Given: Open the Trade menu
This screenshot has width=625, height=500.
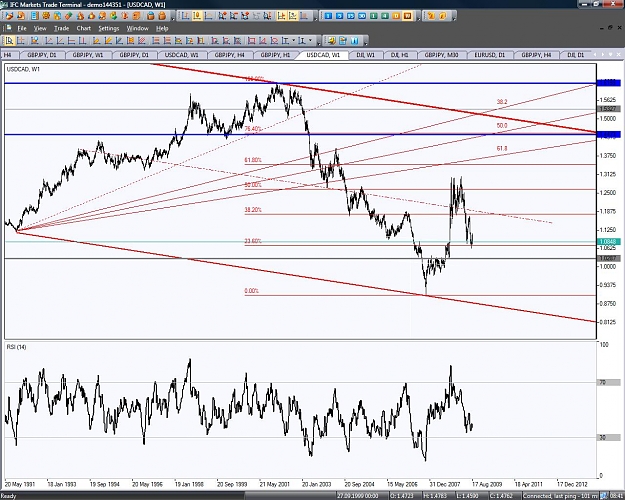Looking at the screenshot, I should tap(61, 28).
